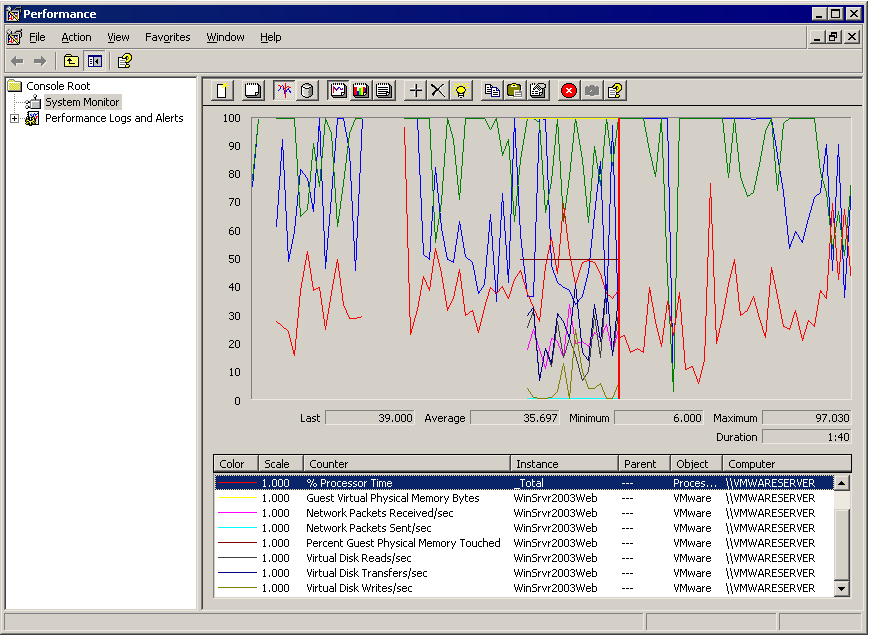Screen dimensions: 872x636
Task: Click the Add counter plus icon
Action: point(416,91)
